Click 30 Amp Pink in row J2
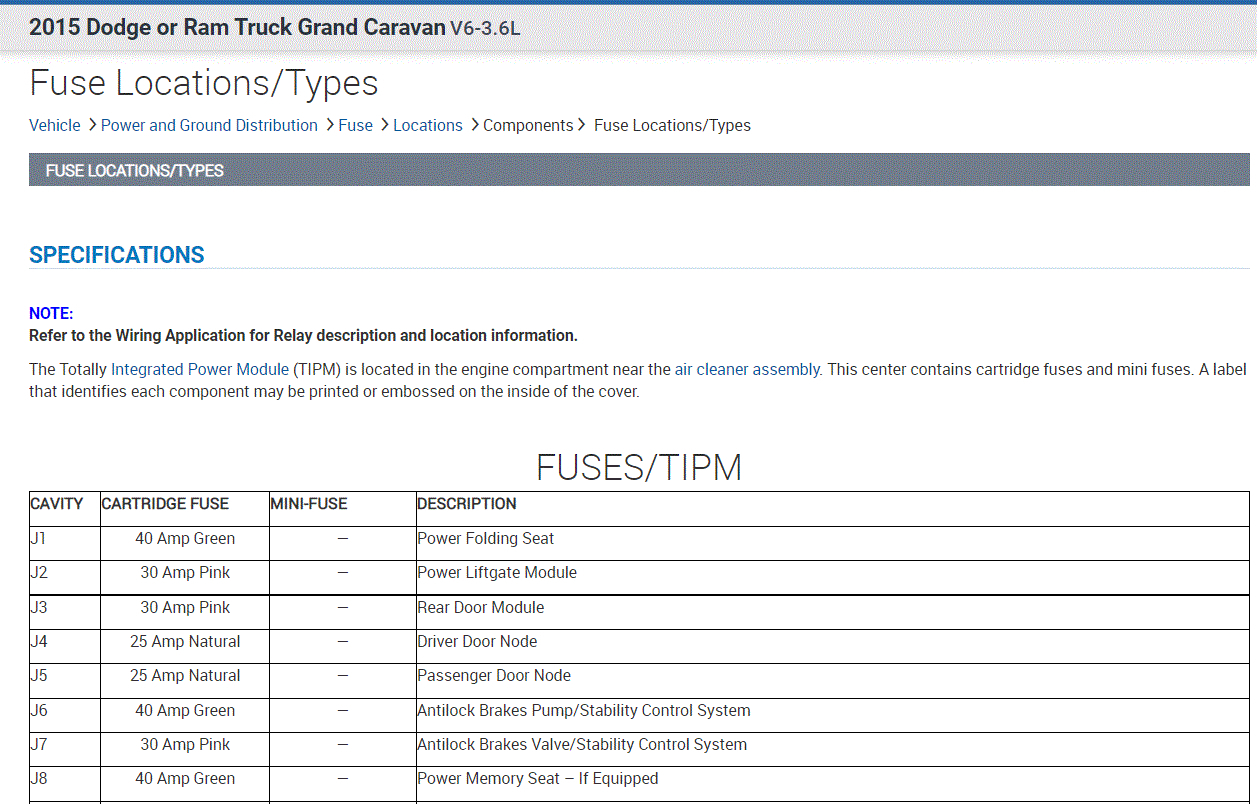 pos(185,573)
